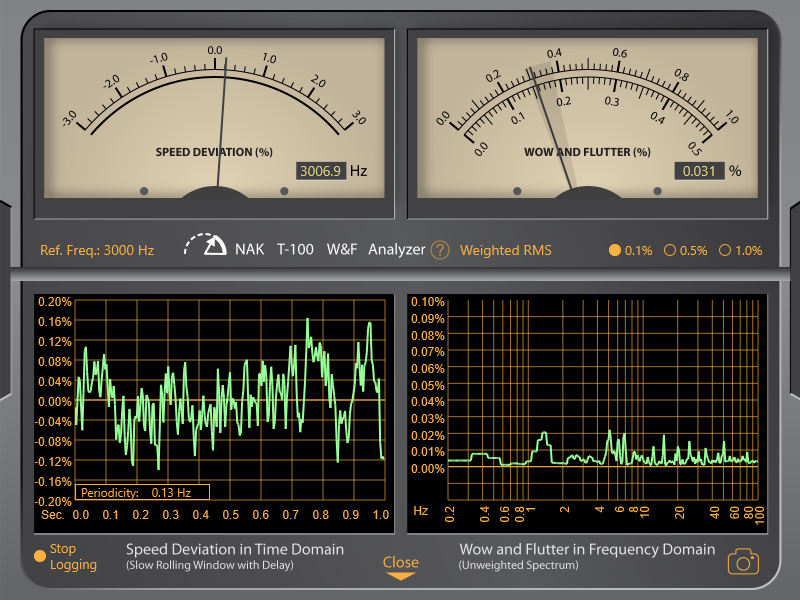Capture the display with the camera icon
The image size is (800, 600).
click(x=743, y=562)
